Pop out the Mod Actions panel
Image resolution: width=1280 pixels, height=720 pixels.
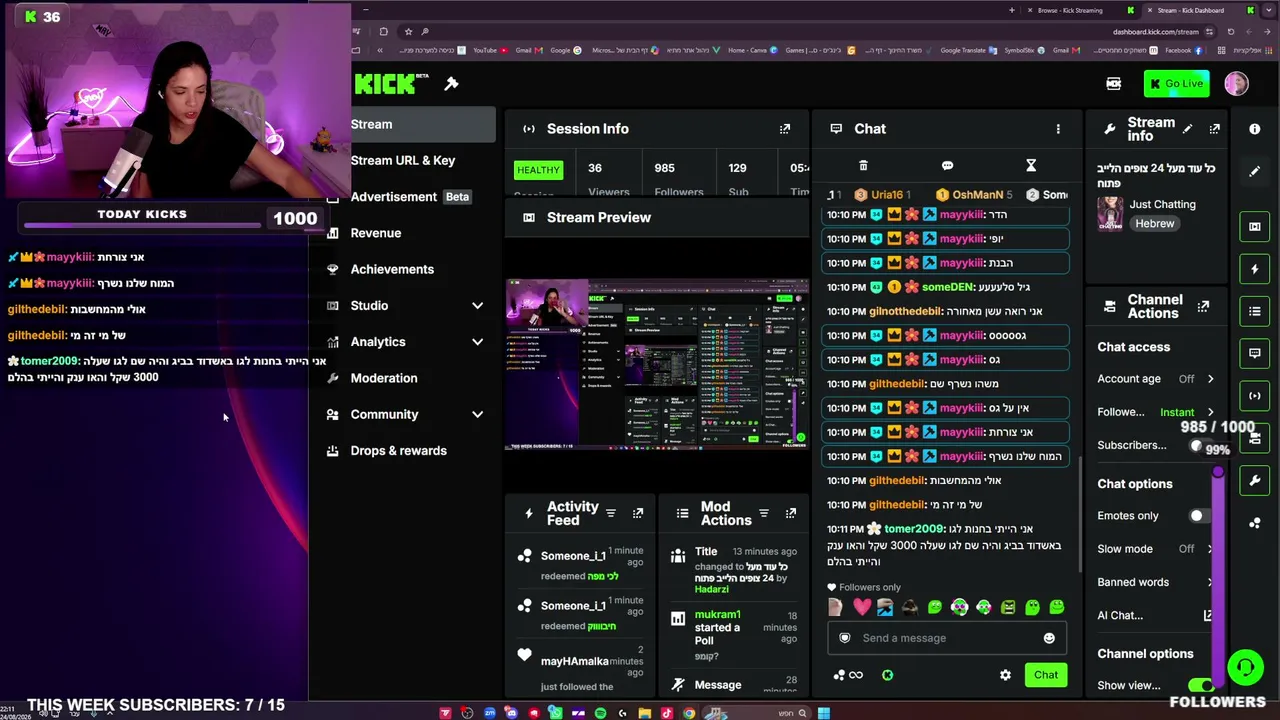coord(791,514)
